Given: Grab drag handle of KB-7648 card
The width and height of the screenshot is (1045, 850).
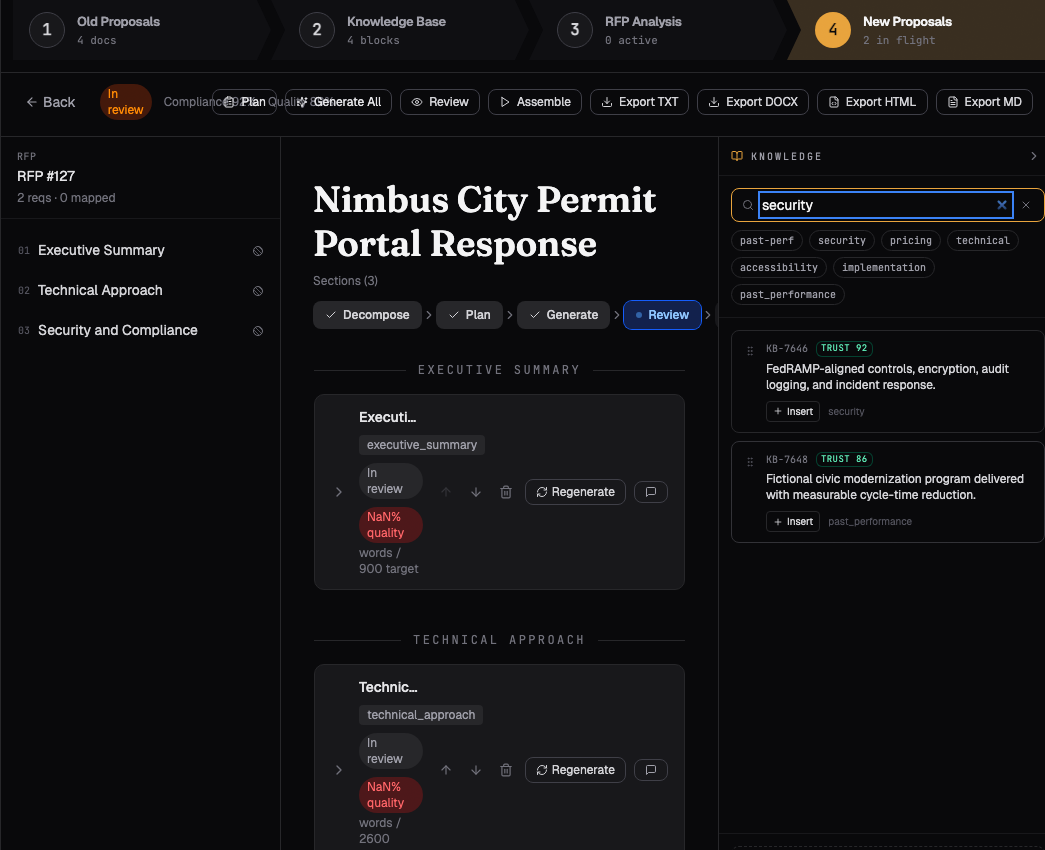Looking at the screenshot, I should (750, 461).
